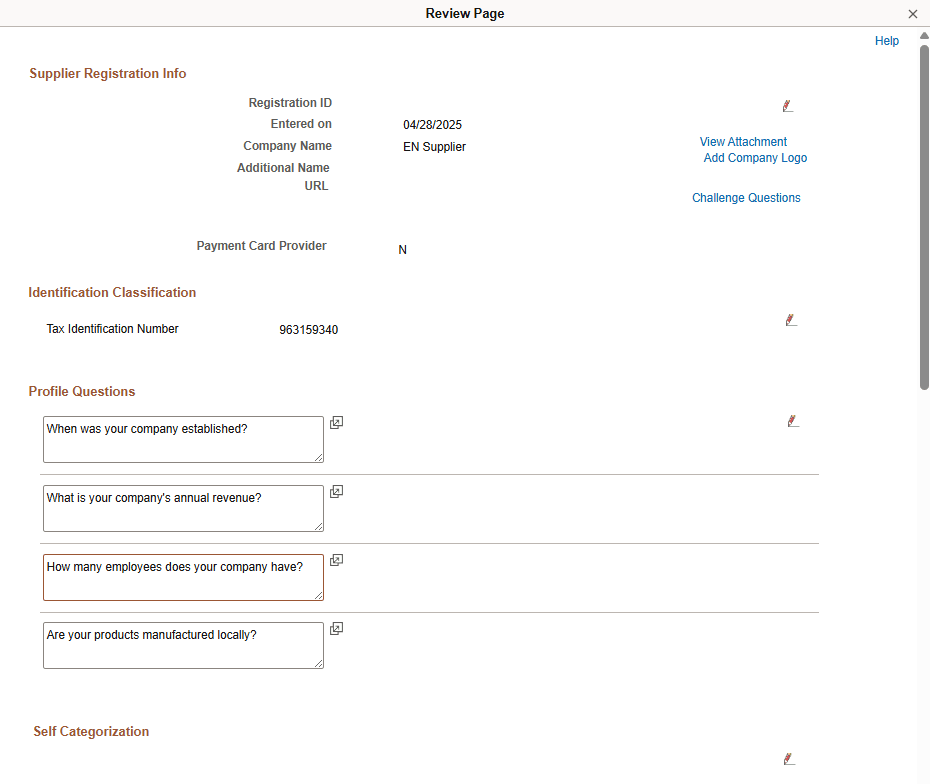Click inside the employees count text box

click(x=183, y=577)
